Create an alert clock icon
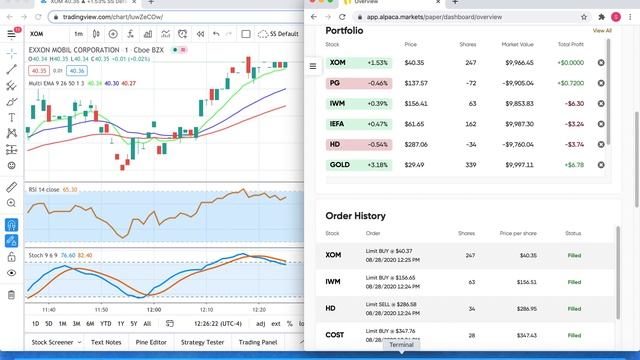Screen dimensions: 640x360 click(x=182, y=34)
